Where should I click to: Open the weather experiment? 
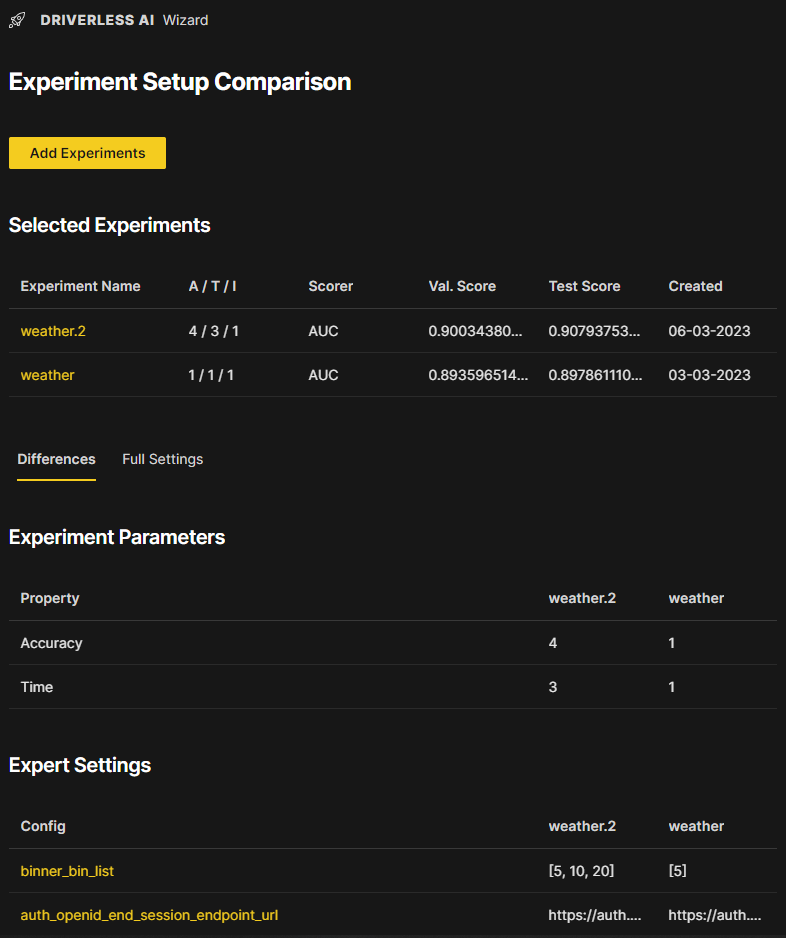click(47, 374)
